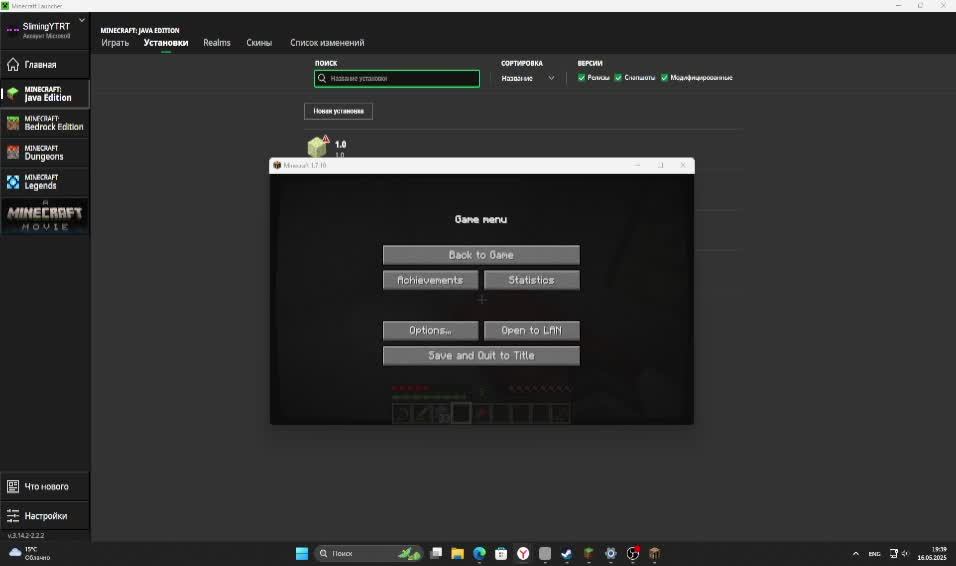Open the sorting dropdown
Image resolution: width=956 pixels, height=566 pixels.
527,78
